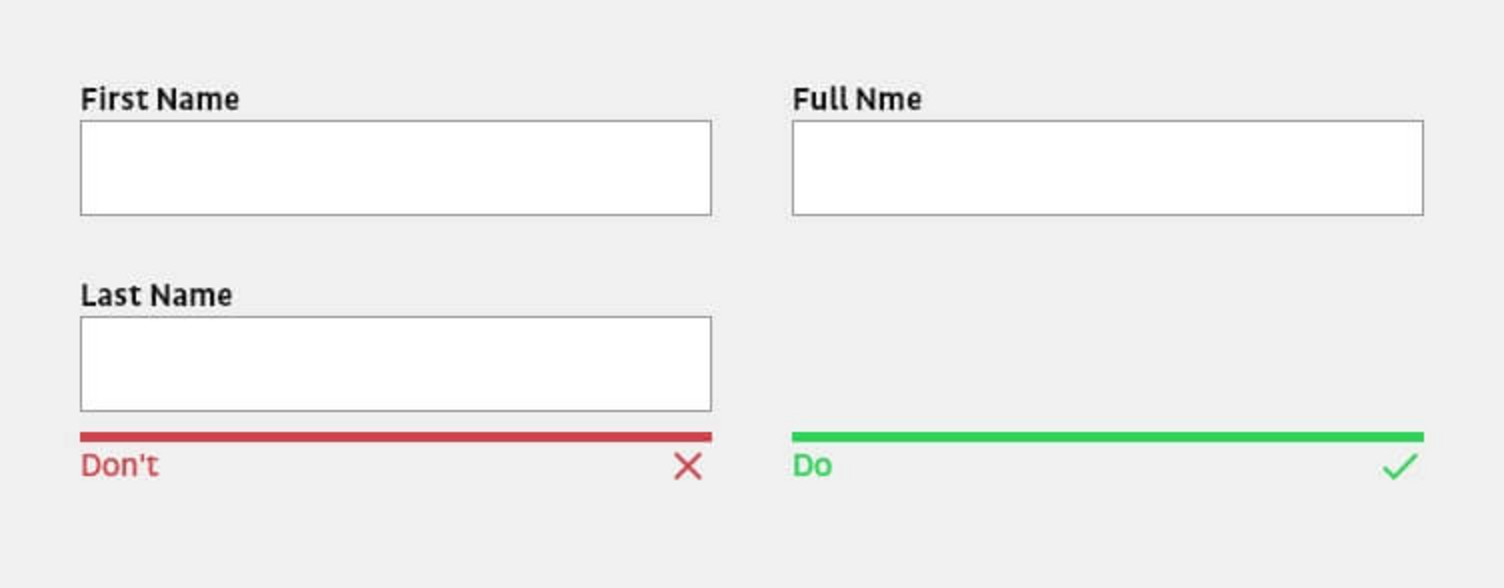
Task: Click the green tick on the right side
Action: coord(1400,464)
